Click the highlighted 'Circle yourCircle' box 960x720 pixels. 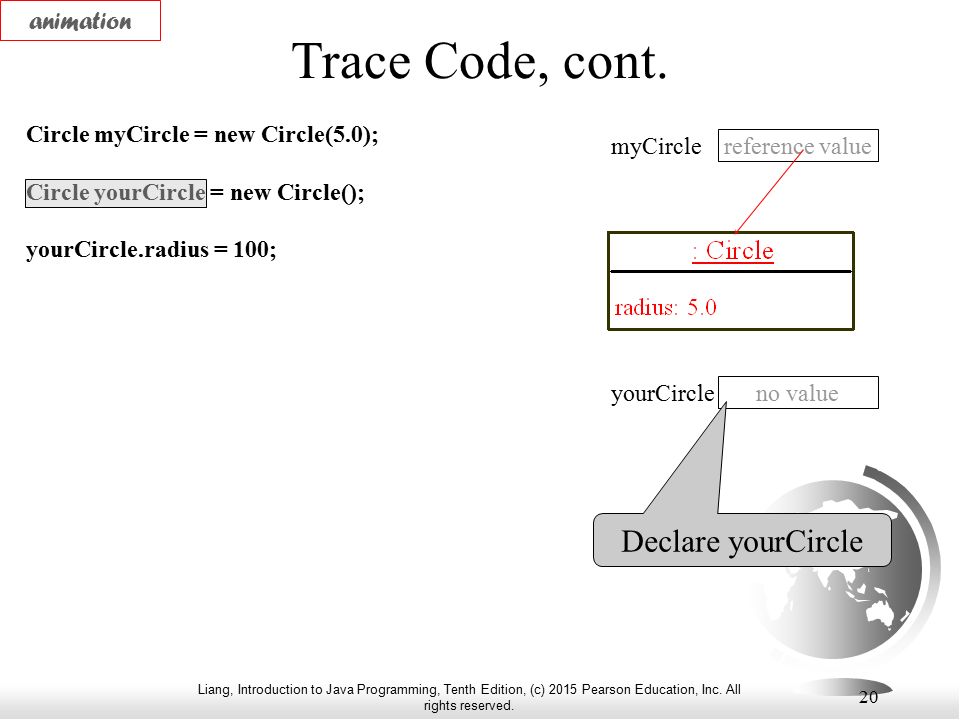[116, 193]
